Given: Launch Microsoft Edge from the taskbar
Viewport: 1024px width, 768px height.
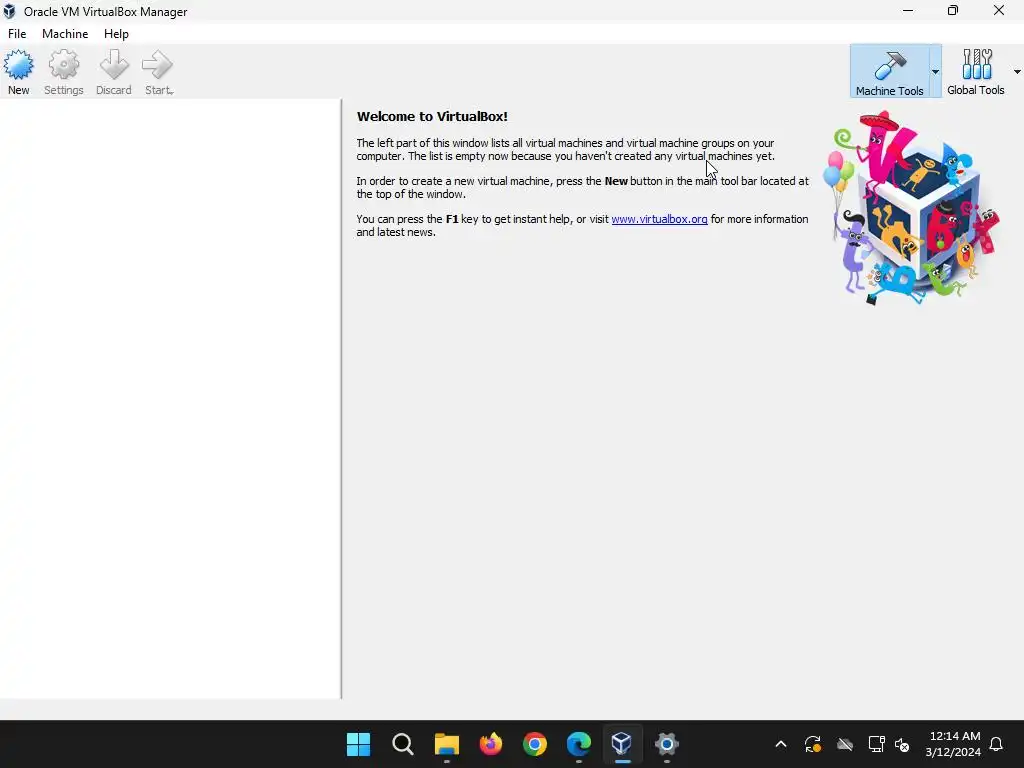Looking at the screenshot, I should 579,744.
